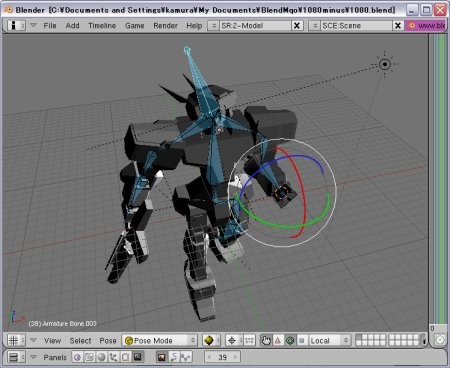The height and width of the screenshot is (368, 450).
Task: Open the www.blender link
Action: click(425, 26)
